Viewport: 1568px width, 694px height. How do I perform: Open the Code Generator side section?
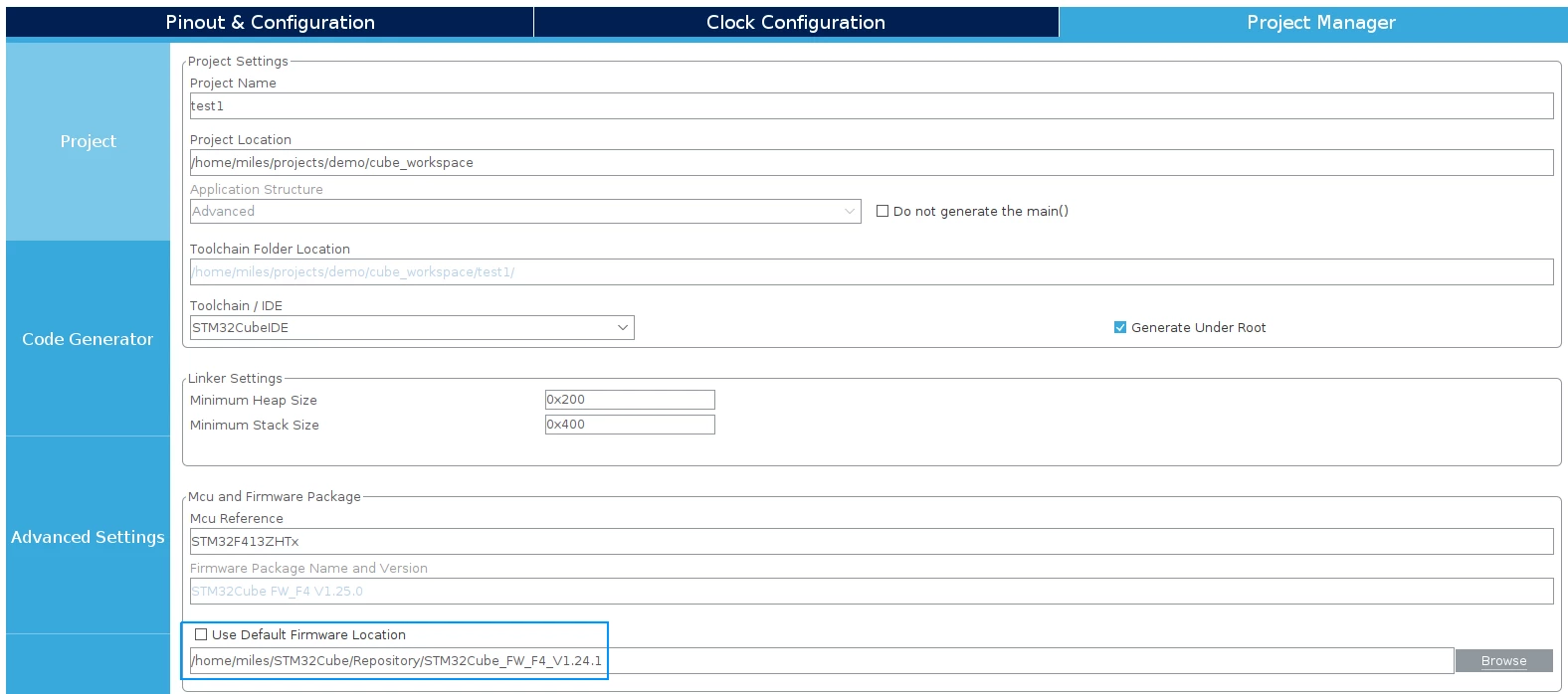(x=88, y=339)
